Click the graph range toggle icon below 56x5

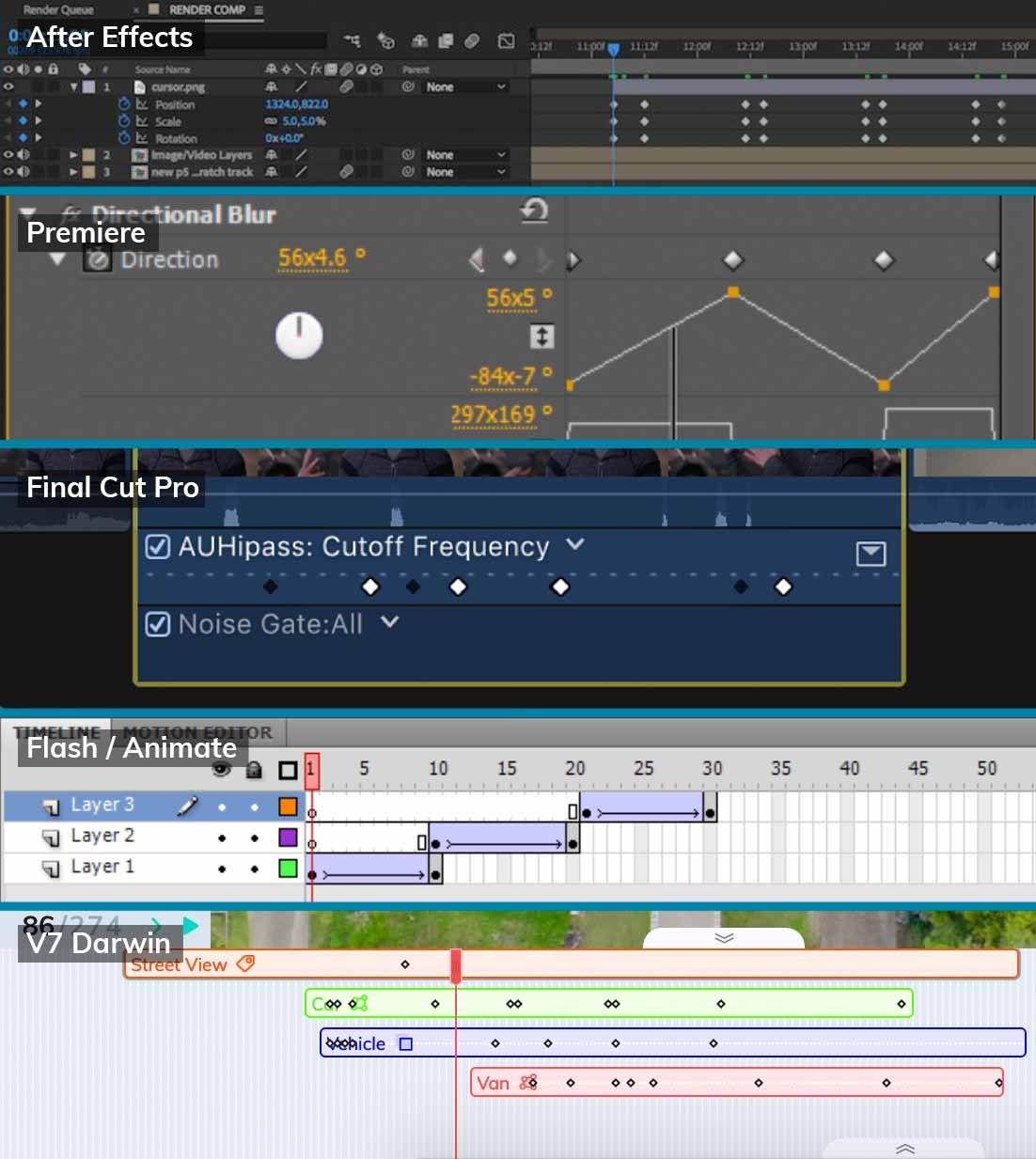(542, 337)
